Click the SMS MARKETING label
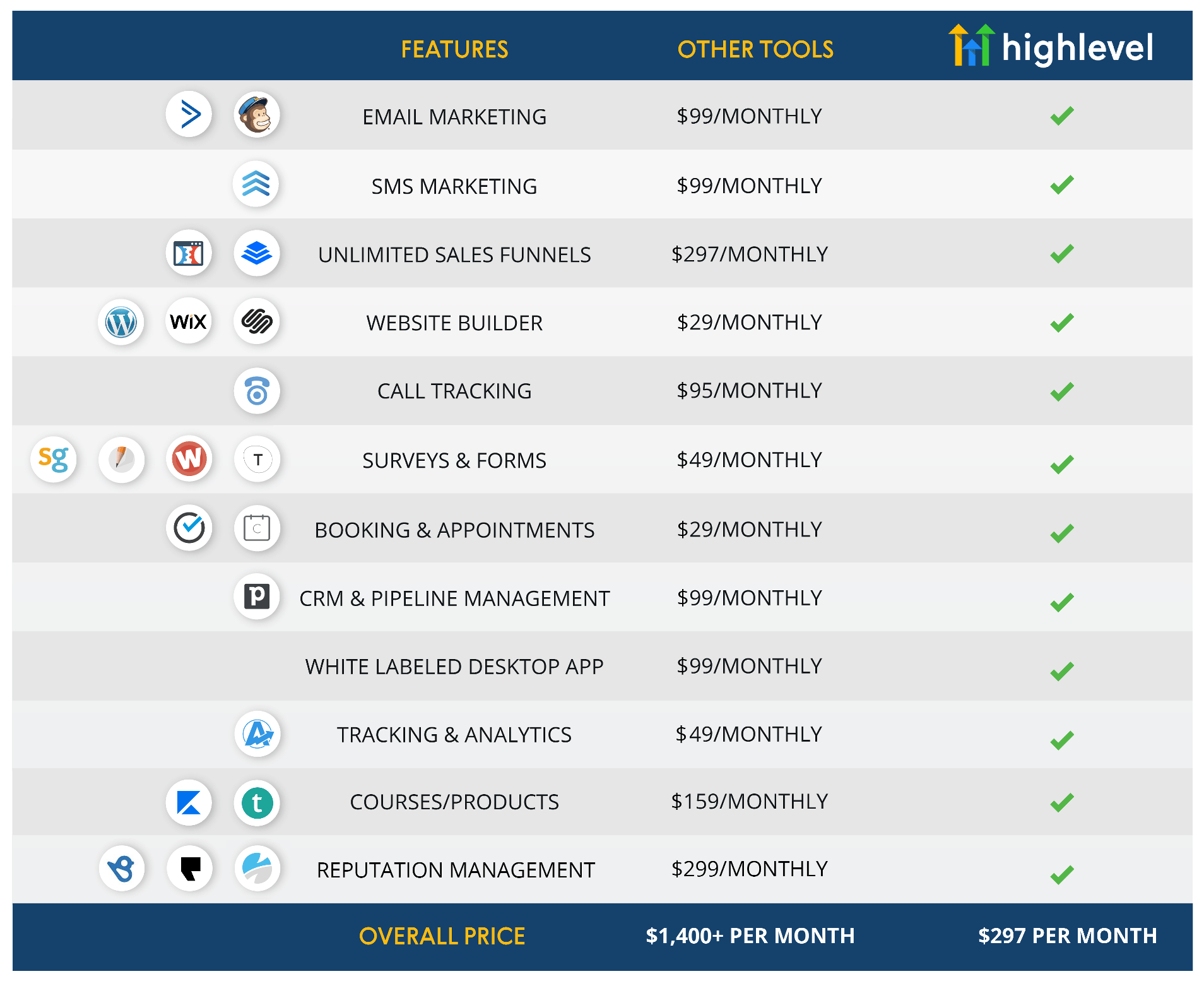This screenshot has height=981, width=1204. (x=454, y=186)
